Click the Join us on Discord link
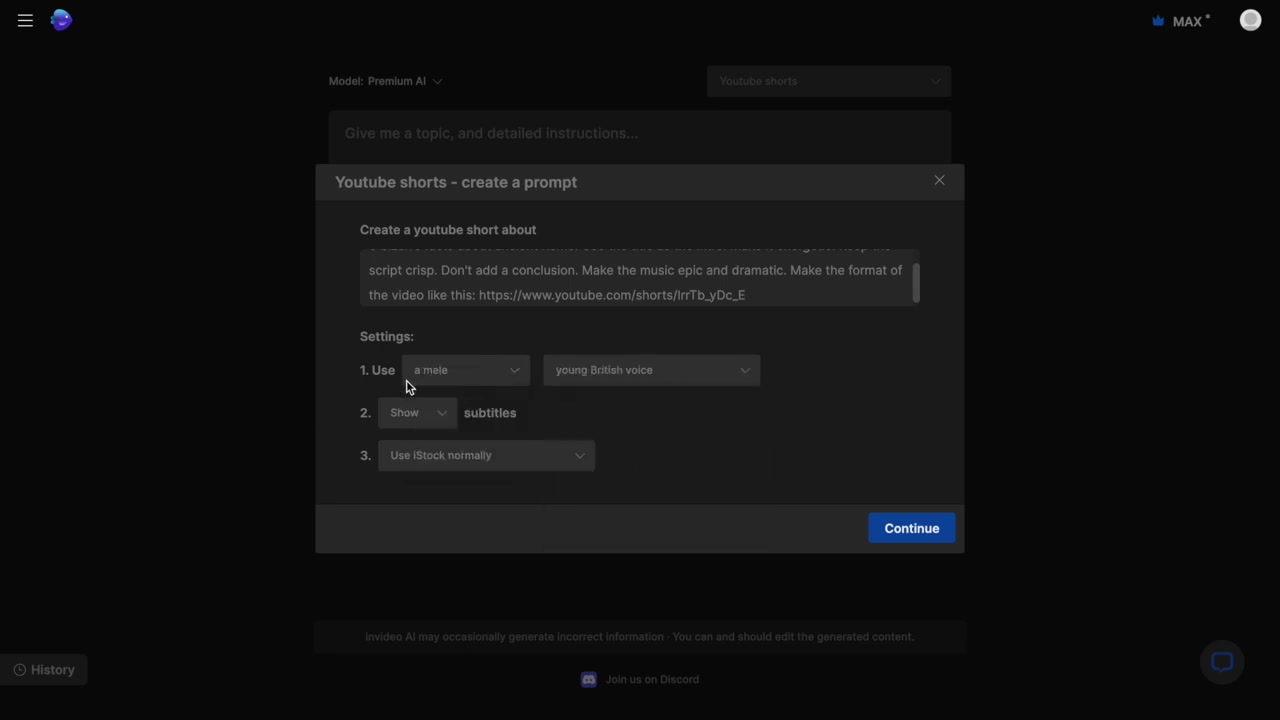 [652, 680]
